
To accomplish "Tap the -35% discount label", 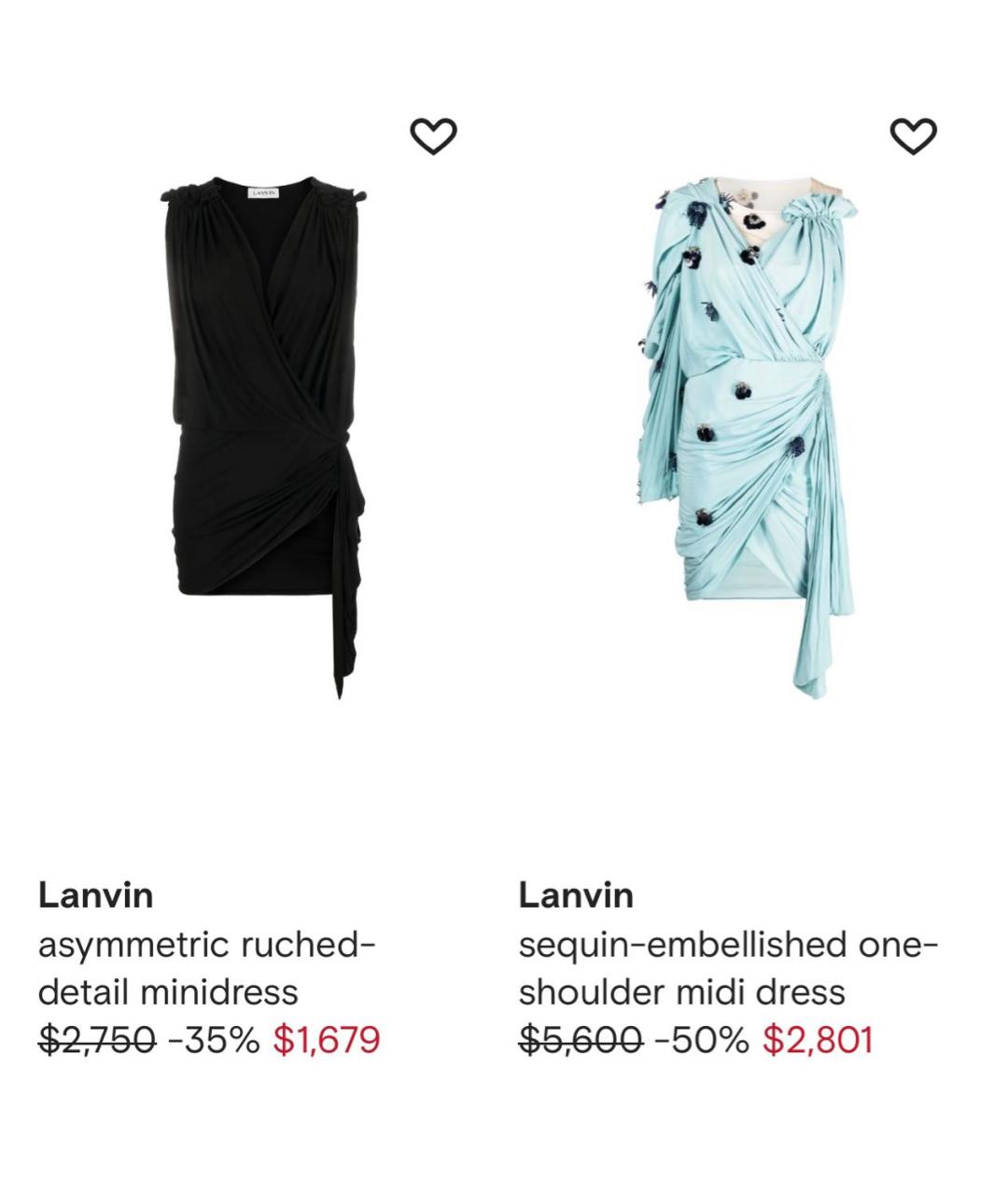I will click(x=215, y=1039).
